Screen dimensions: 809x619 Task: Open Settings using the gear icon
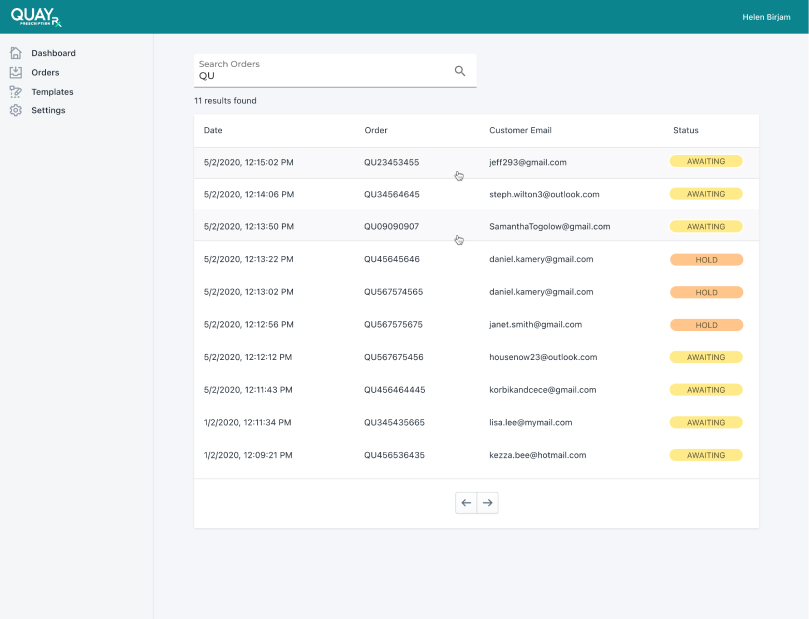click(15, 110)
